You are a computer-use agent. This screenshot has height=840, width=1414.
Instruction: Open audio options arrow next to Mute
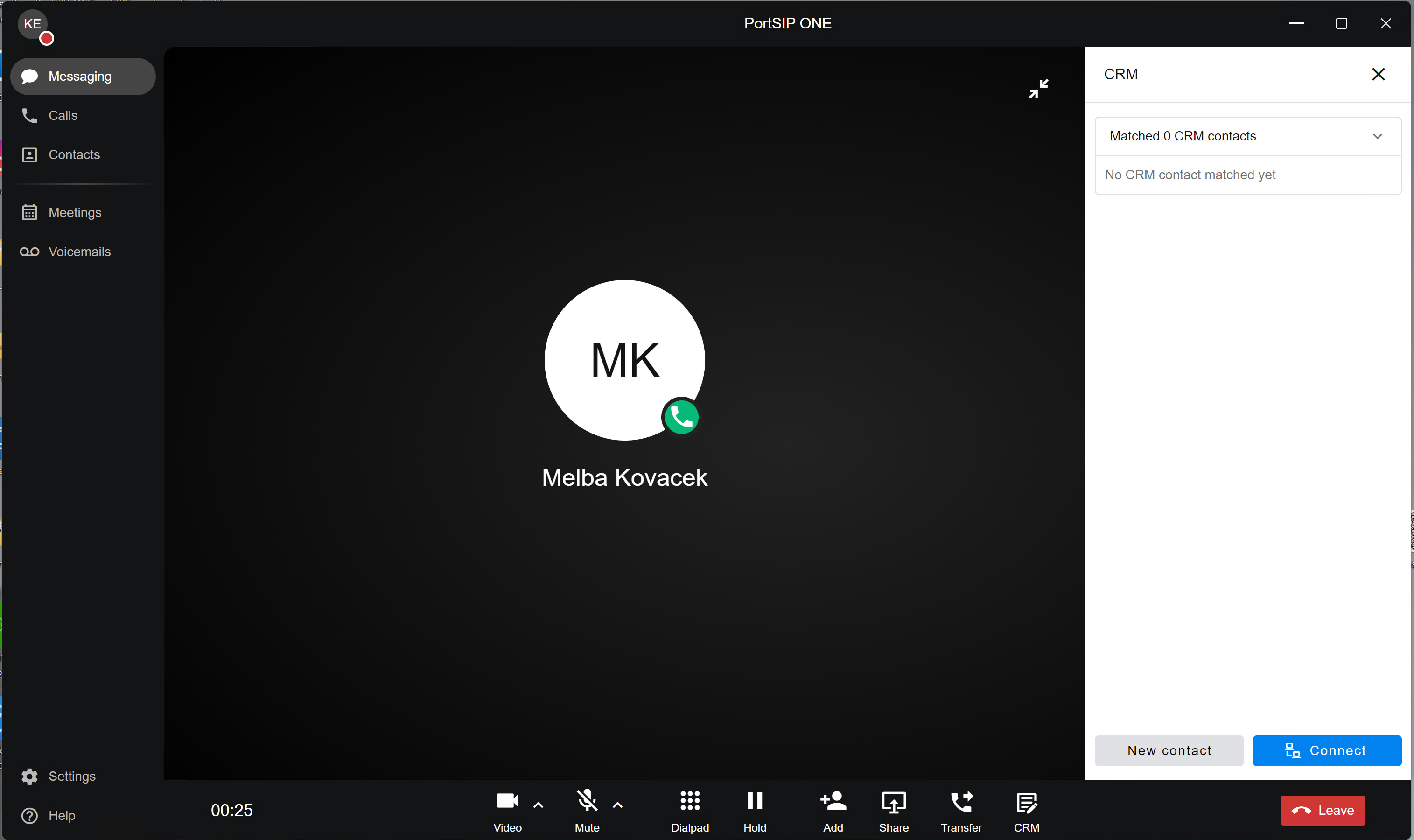[617, 805]
